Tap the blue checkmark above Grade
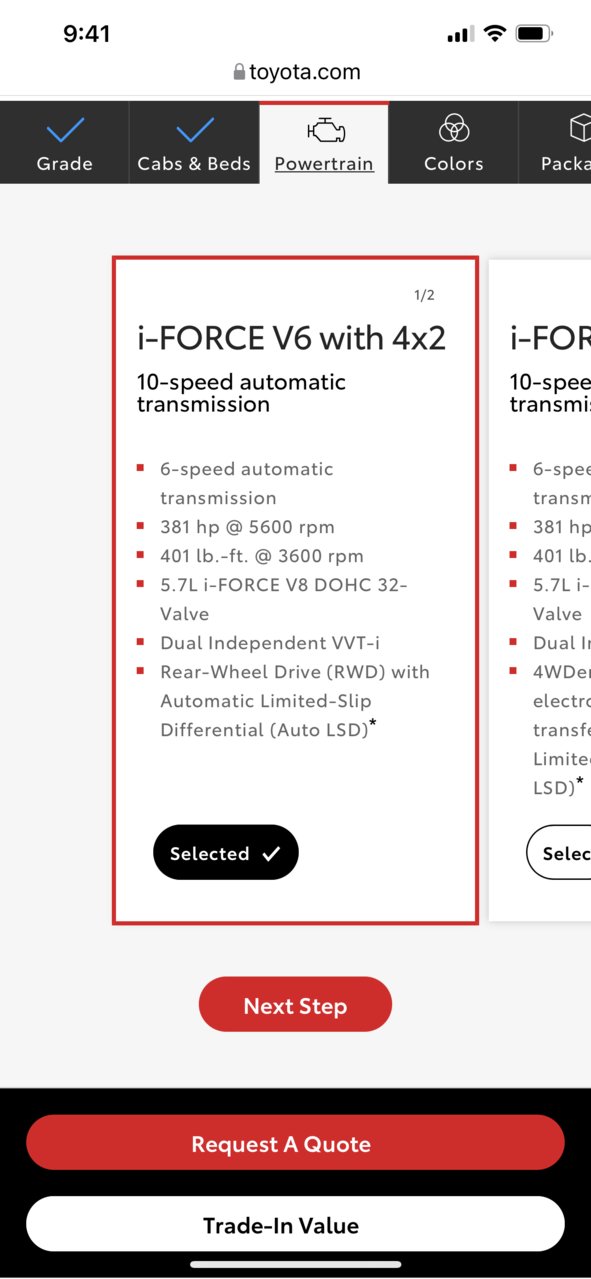 [65, 130]
